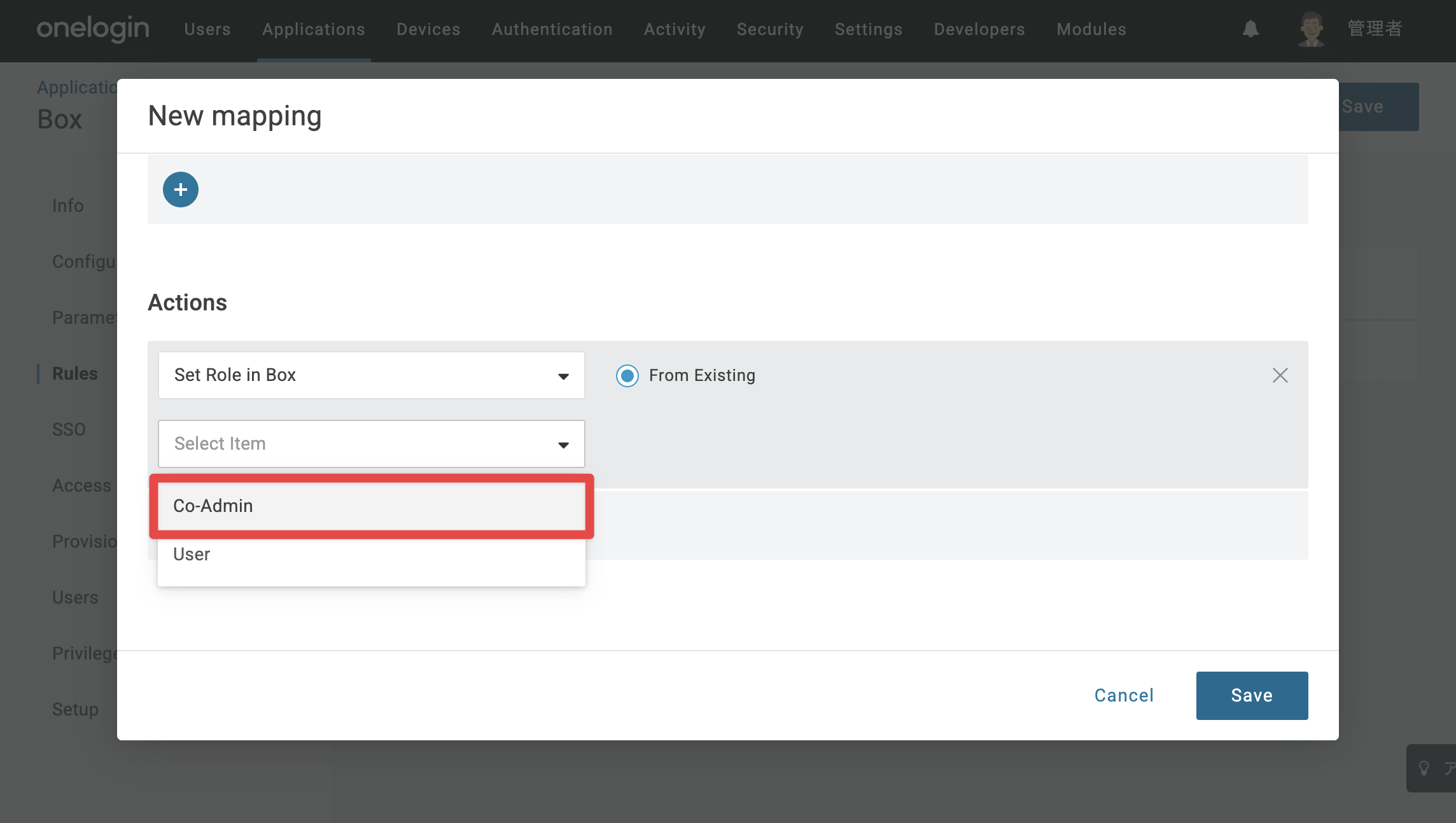This screenshot has width=1456, height=823.
Task: Open the Authentication menu
Action: [x=552, y=29]
